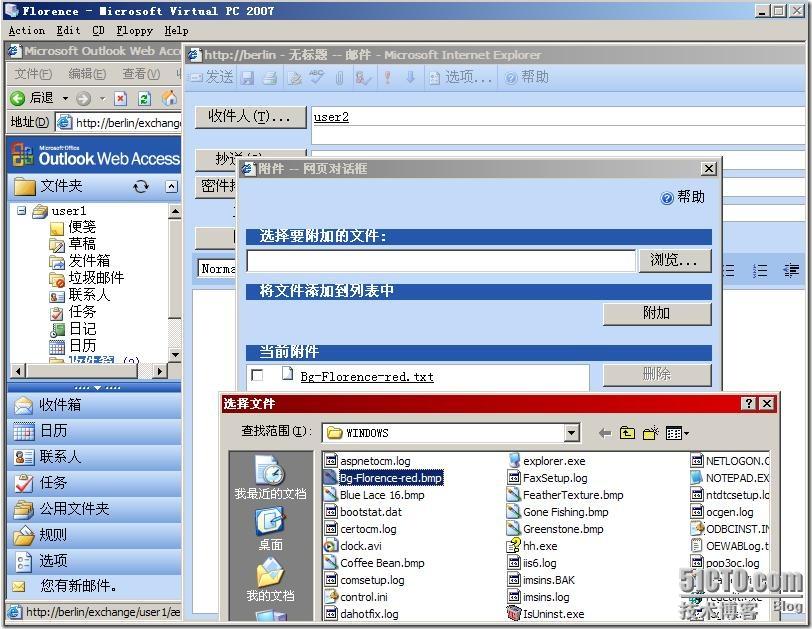Click user2 in the To field

331,116
